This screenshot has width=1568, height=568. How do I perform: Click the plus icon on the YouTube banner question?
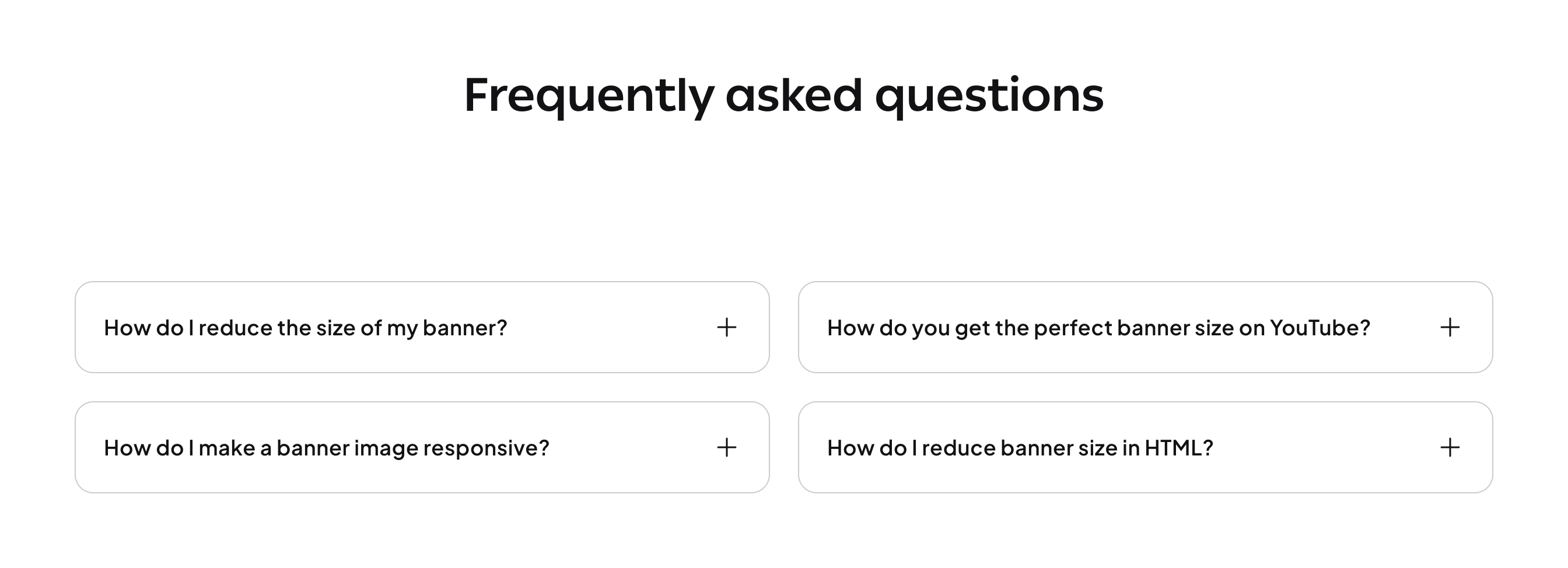pyautogui.click(x=1450, y=328)
